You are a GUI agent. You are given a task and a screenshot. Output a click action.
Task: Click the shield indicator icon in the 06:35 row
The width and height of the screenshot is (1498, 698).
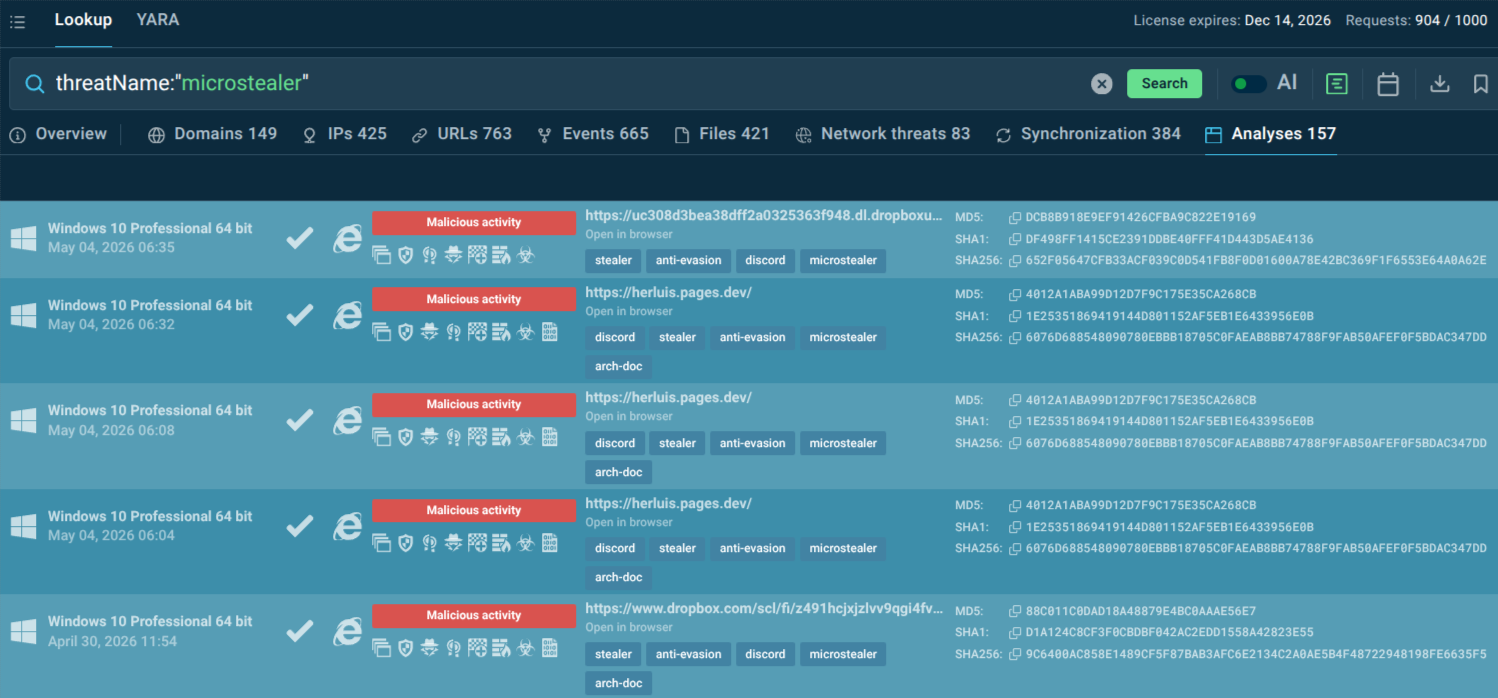coord(405,255)
